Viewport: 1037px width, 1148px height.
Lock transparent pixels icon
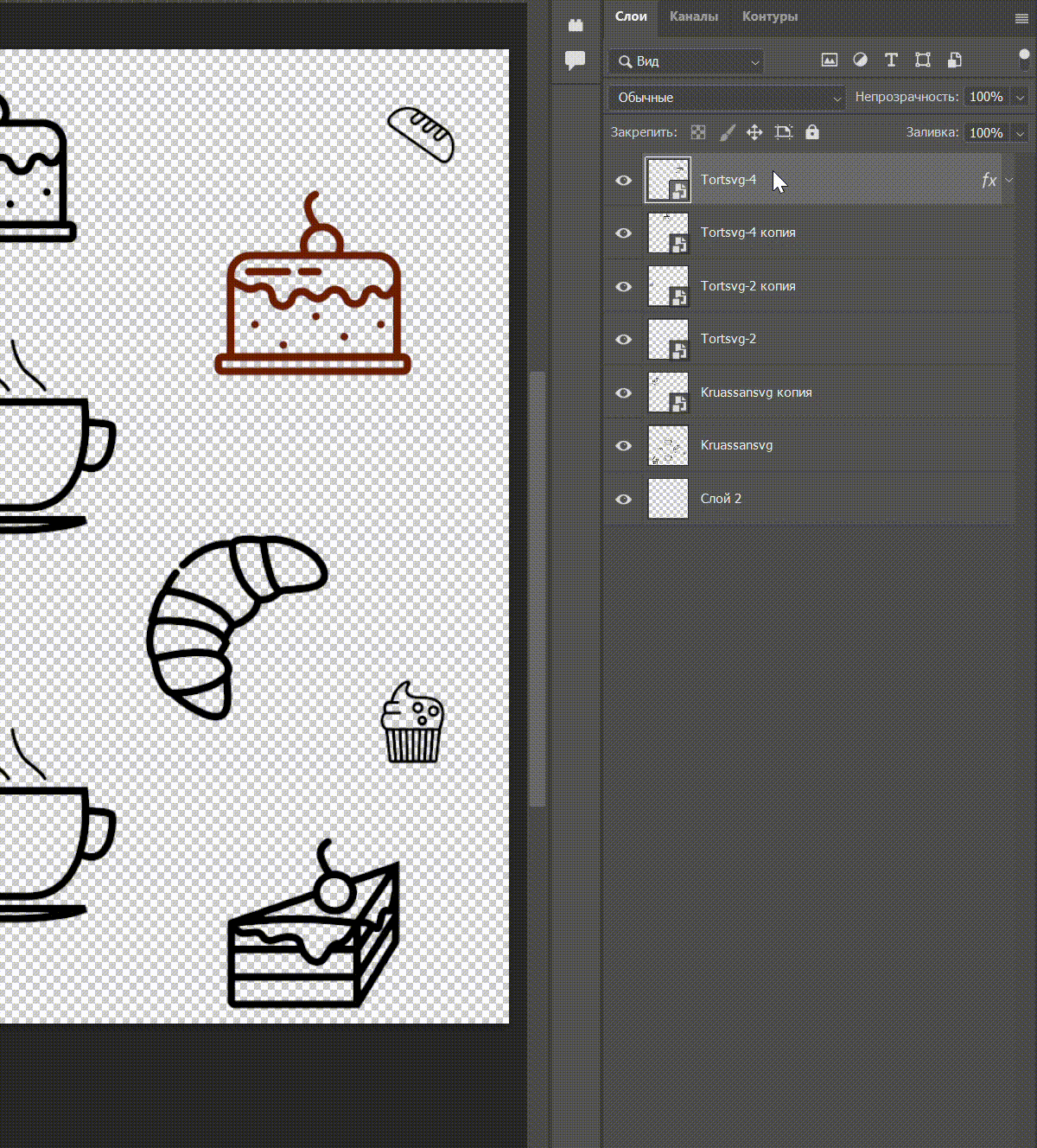[x=698, y=132]
